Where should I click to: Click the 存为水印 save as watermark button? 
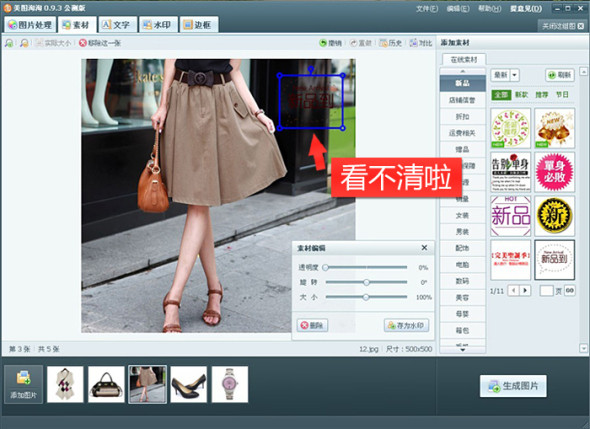click(406, 326)
